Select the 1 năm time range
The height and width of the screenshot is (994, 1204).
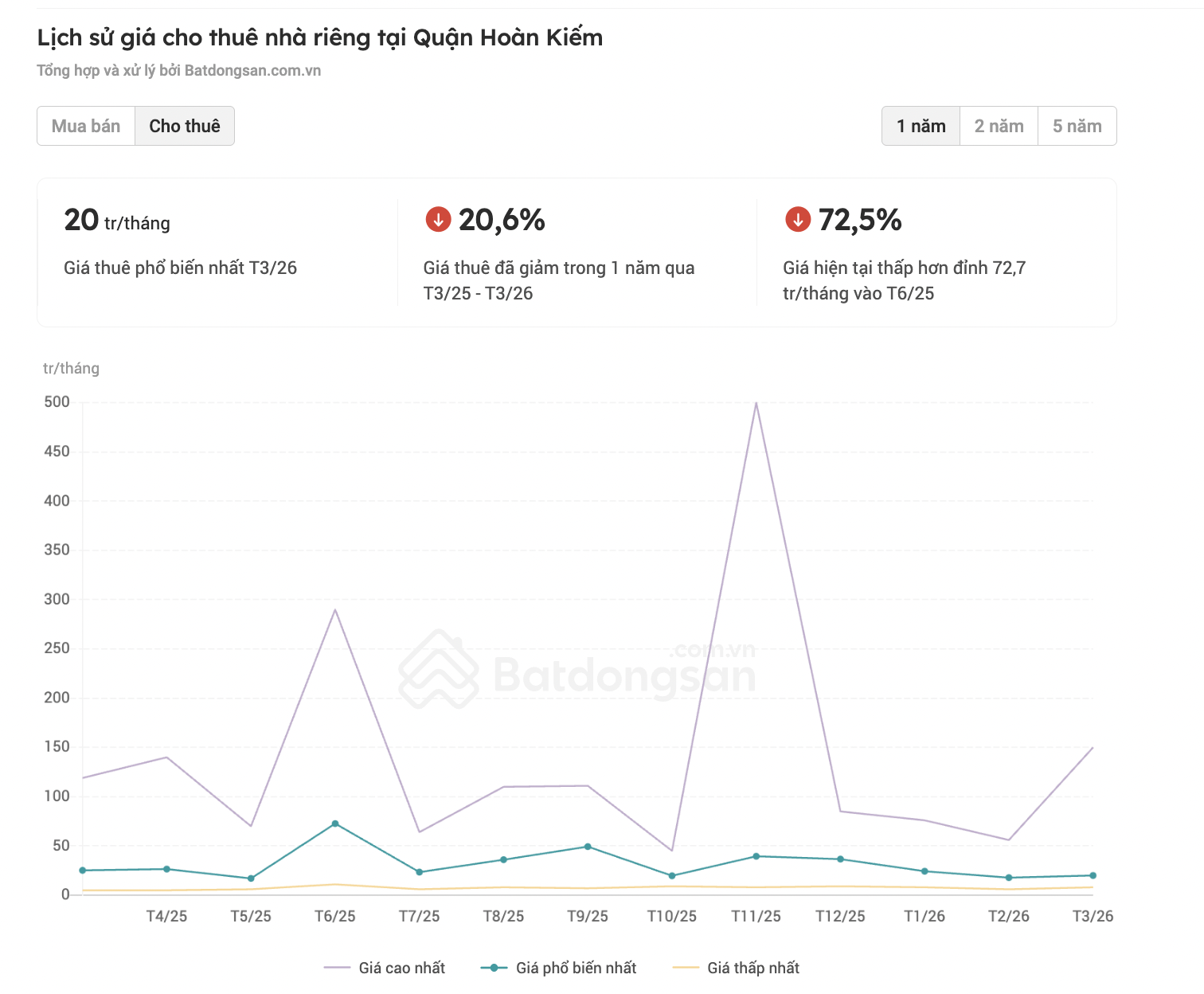pyautogui.click(x=921, y=126)
